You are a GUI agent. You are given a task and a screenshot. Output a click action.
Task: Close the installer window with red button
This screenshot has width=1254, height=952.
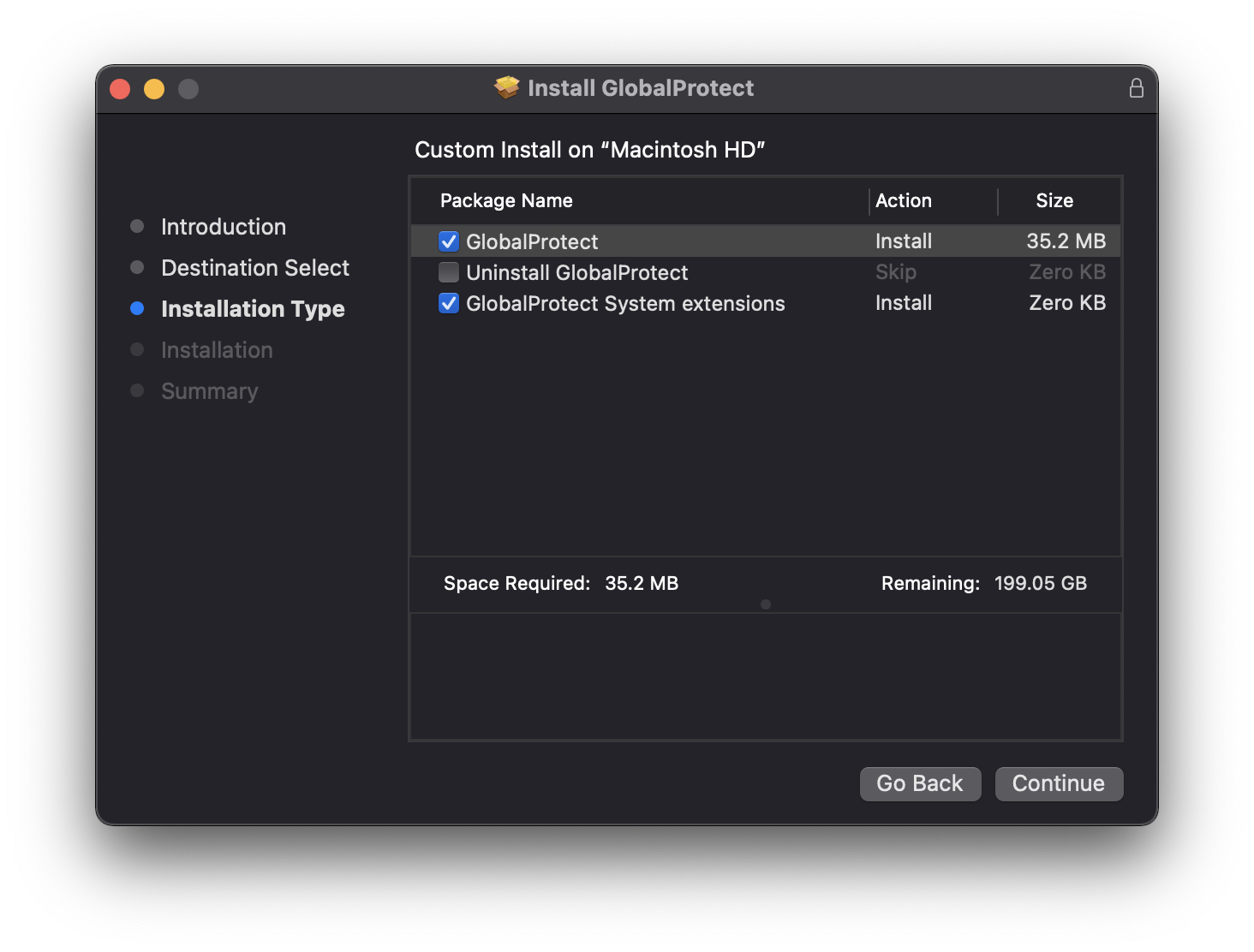[120, 89]
